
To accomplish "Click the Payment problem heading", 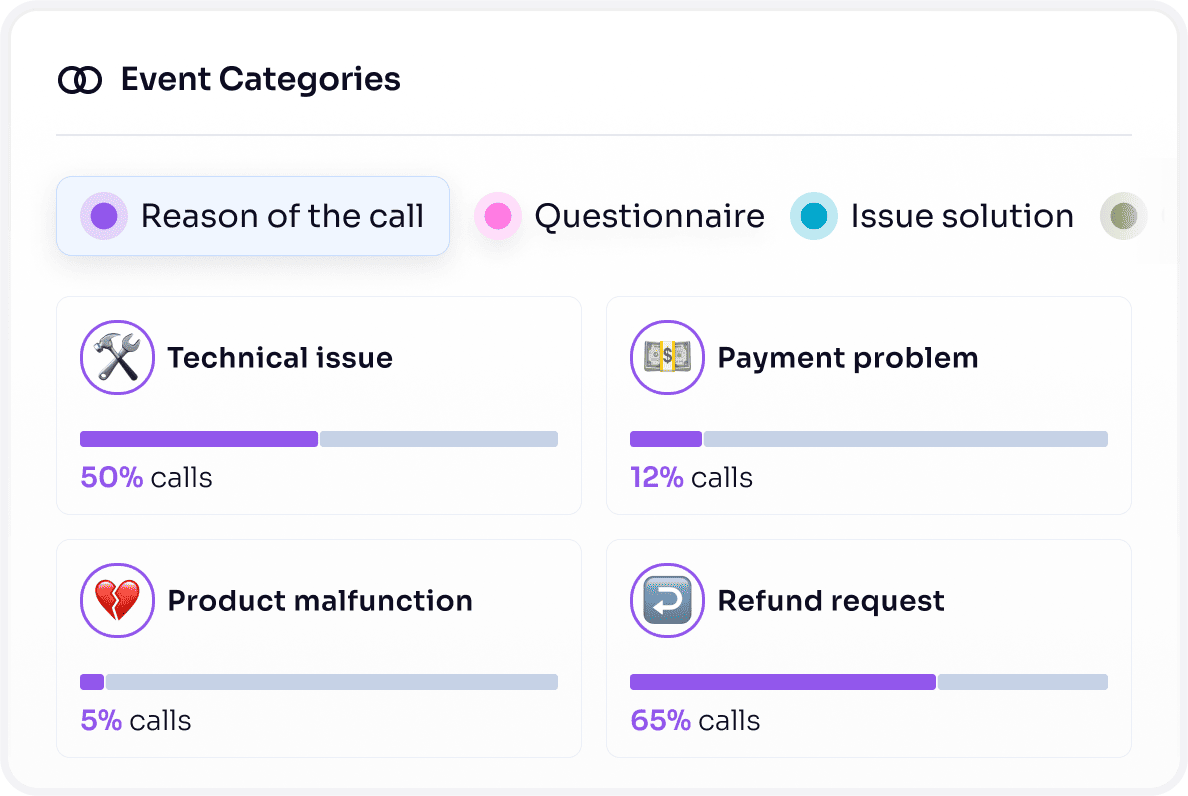I will [848, 358].
